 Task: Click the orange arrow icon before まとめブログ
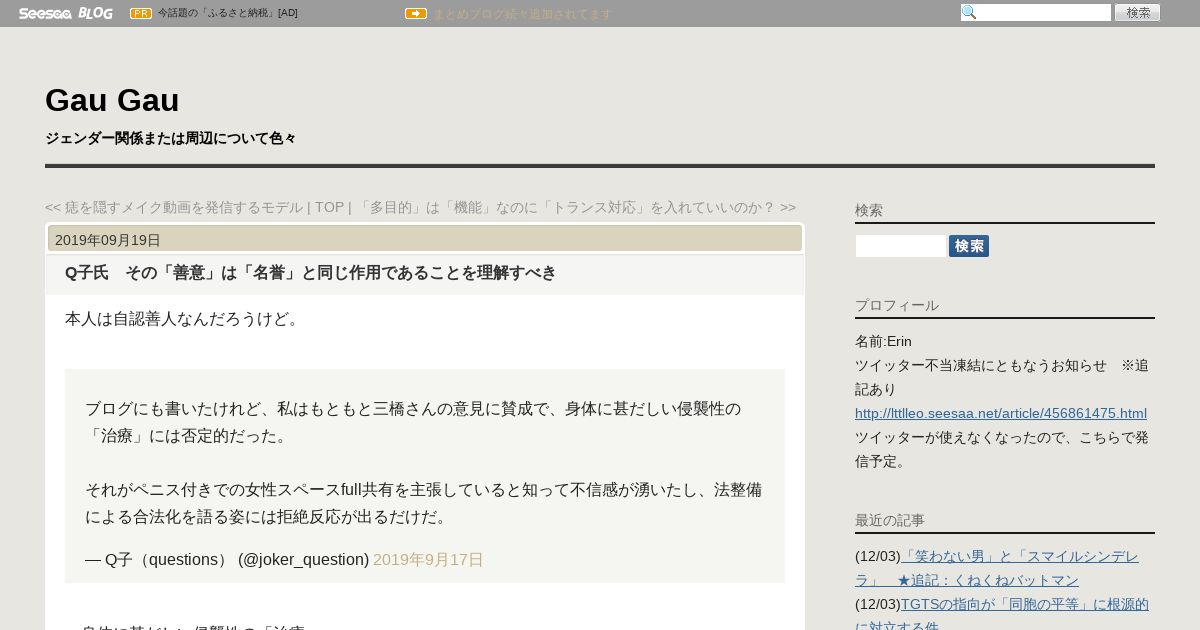(416, 13)
